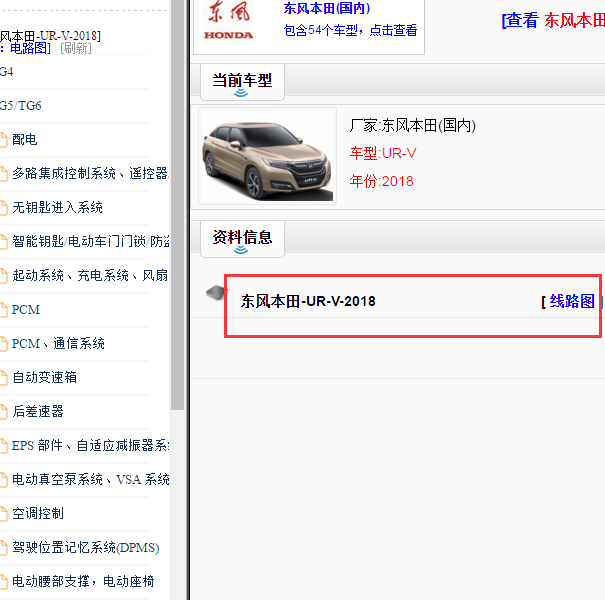The width and height of the screenshot is (605, 600).
Task: Open 后差速器 tree item
Action: pyautogui.click(x=38, y=411)
